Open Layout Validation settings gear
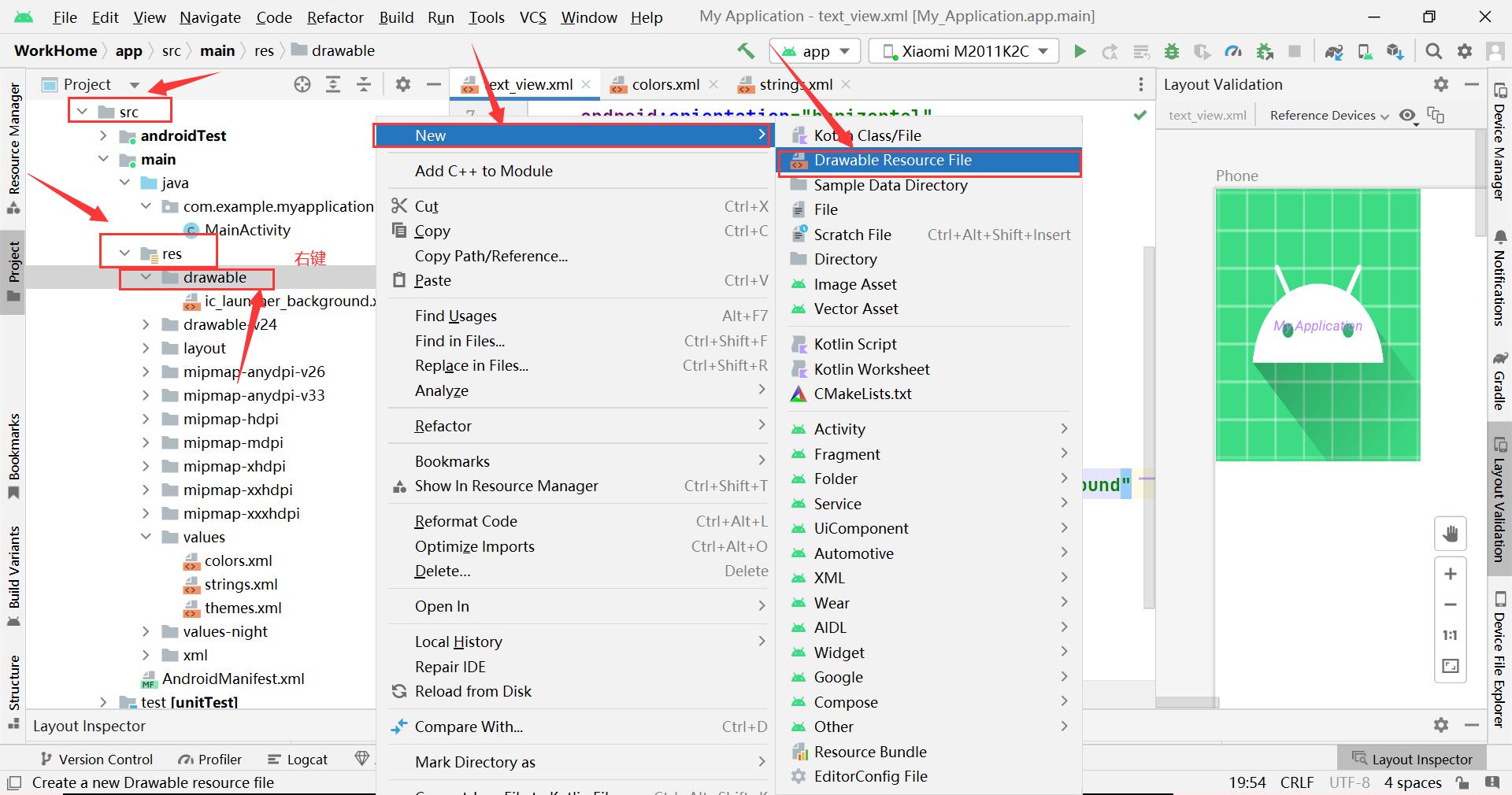 coord(1441,84)
